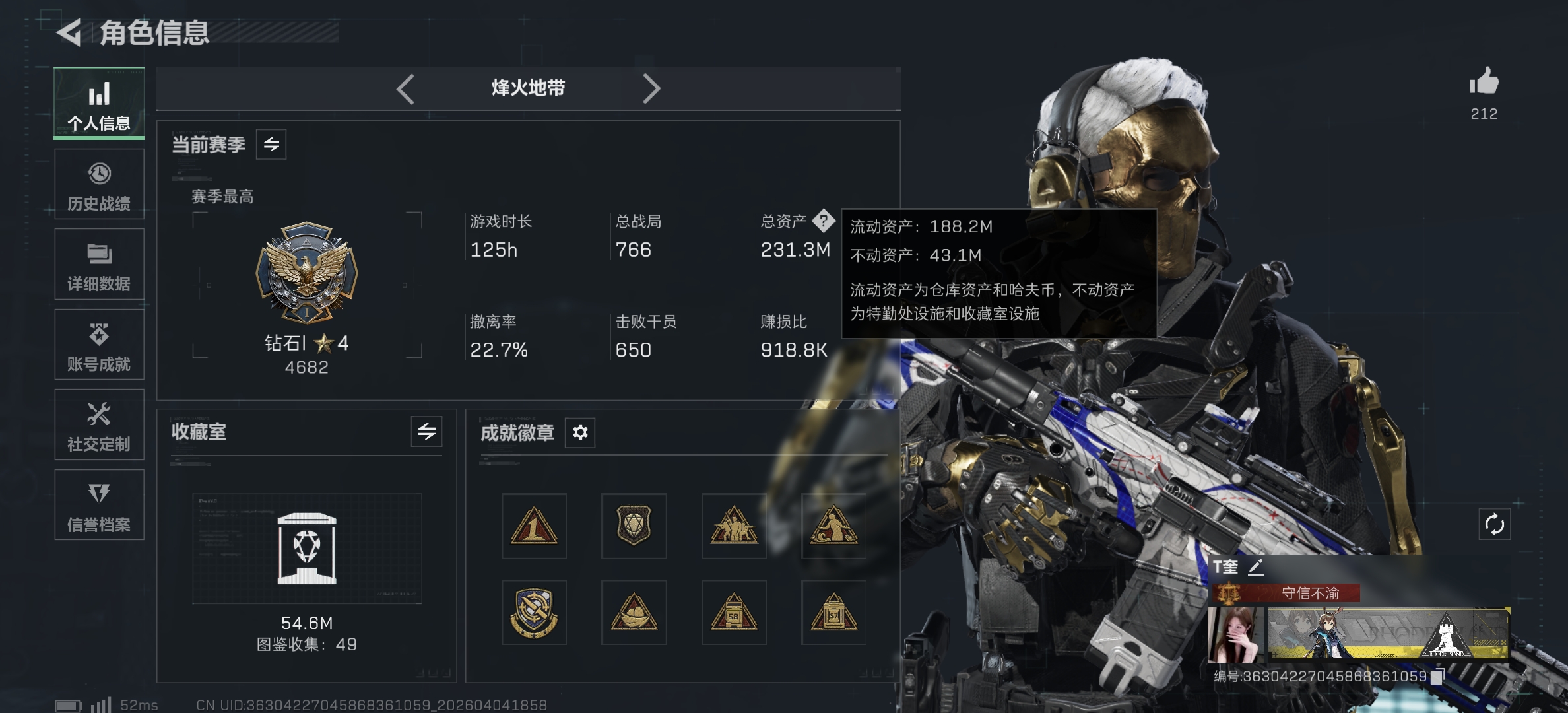This screenshot has width=1568, height=713.
Task: Open the 社交定制 section
Action: tap(99, 424)
